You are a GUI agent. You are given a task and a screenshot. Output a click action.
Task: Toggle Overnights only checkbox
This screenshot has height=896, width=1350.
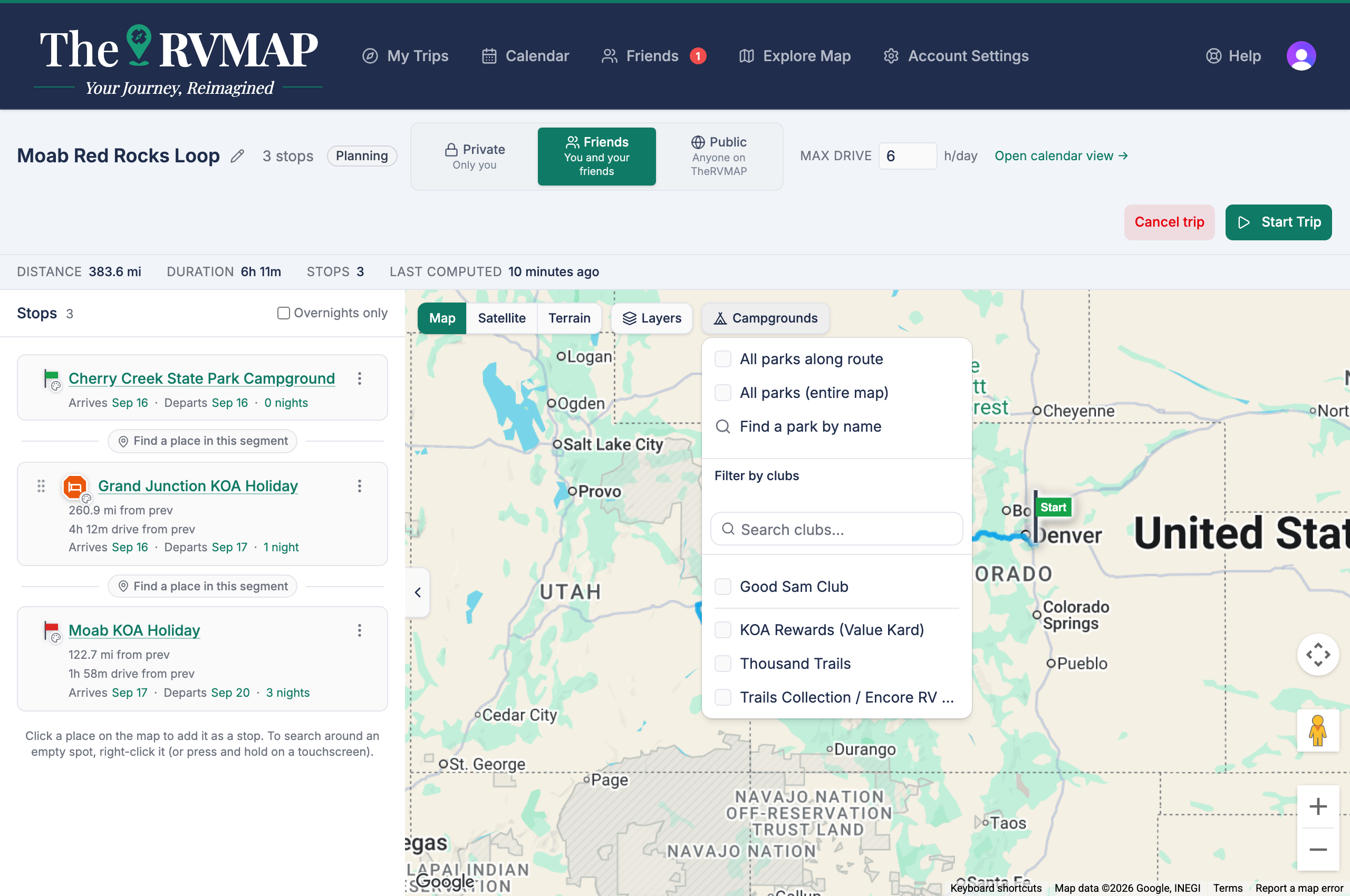283,313
